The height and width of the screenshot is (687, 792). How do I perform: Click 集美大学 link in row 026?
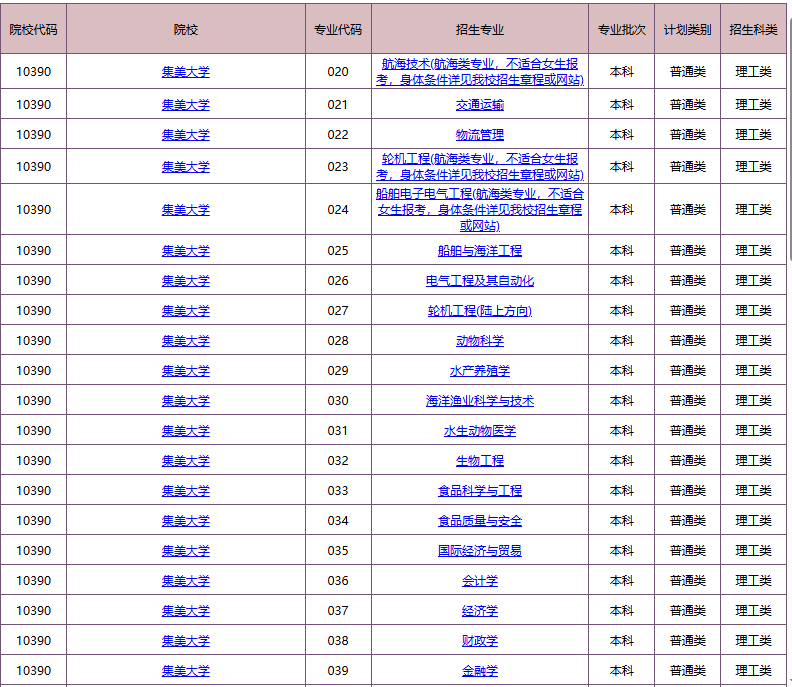click(x=185, y=280)
